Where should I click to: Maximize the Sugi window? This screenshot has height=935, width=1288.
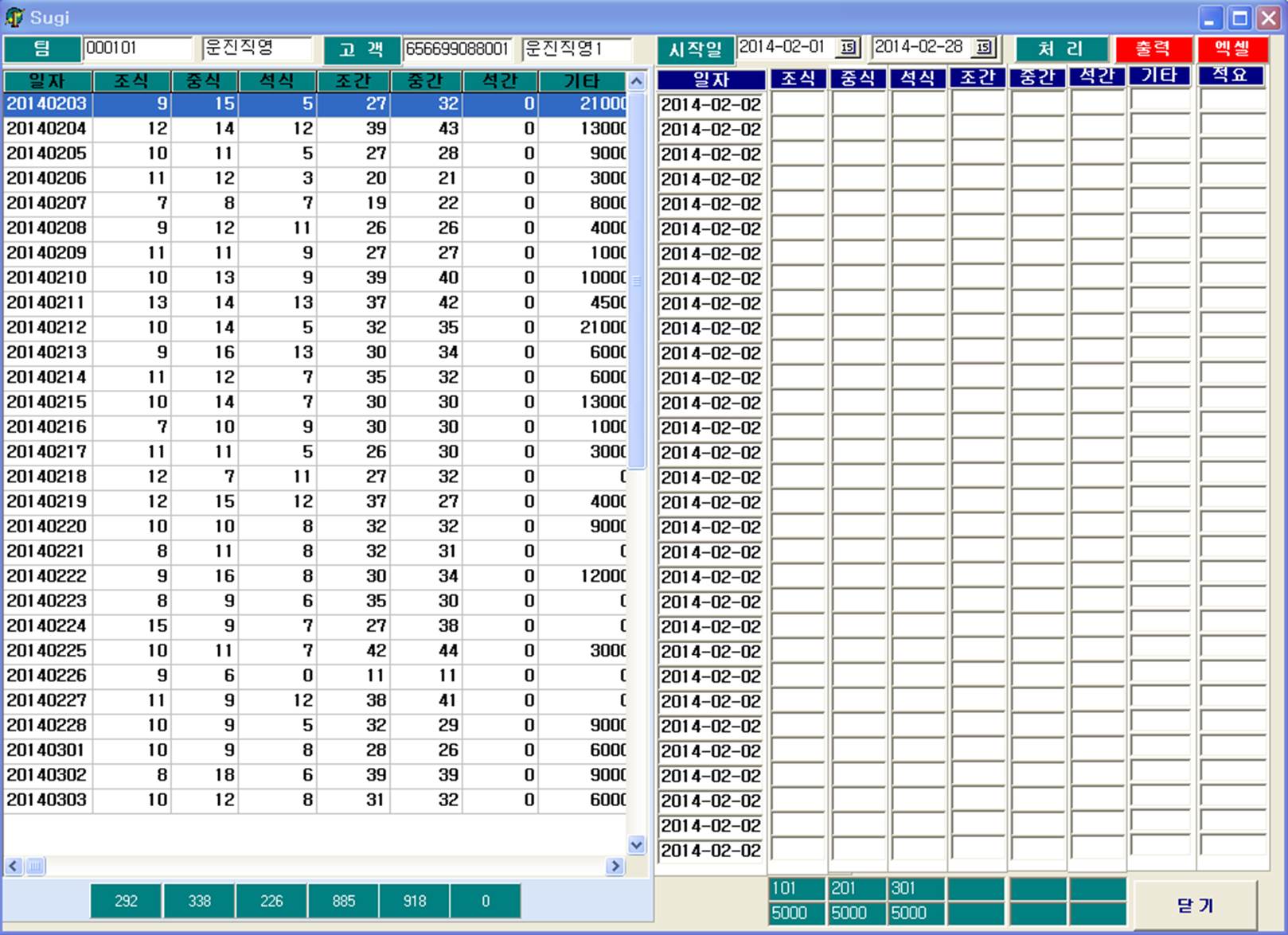point(1239,18)
